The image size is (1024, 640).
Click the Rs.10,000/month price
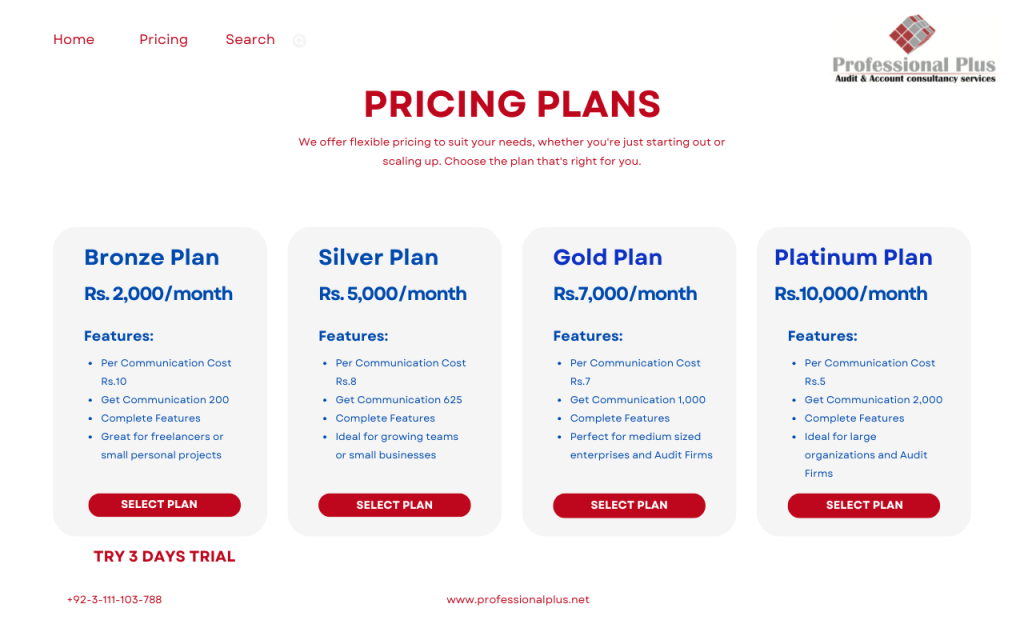850,294
